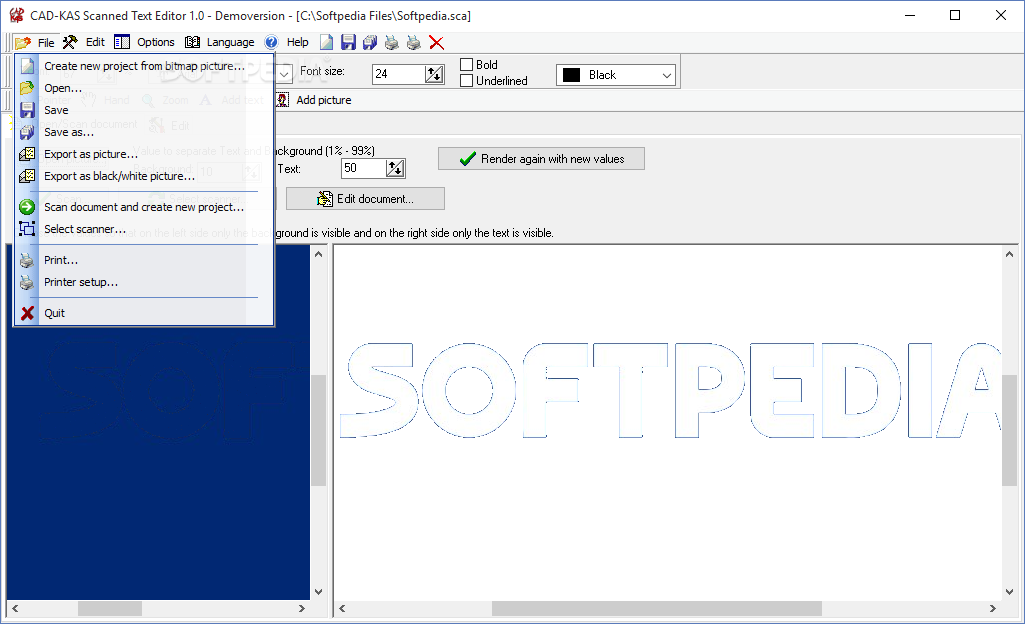The width and height of the screenshot is (1025, 624).
Task: Click the blue floppy save toolbar icon
Action: (x=348, y=42)
